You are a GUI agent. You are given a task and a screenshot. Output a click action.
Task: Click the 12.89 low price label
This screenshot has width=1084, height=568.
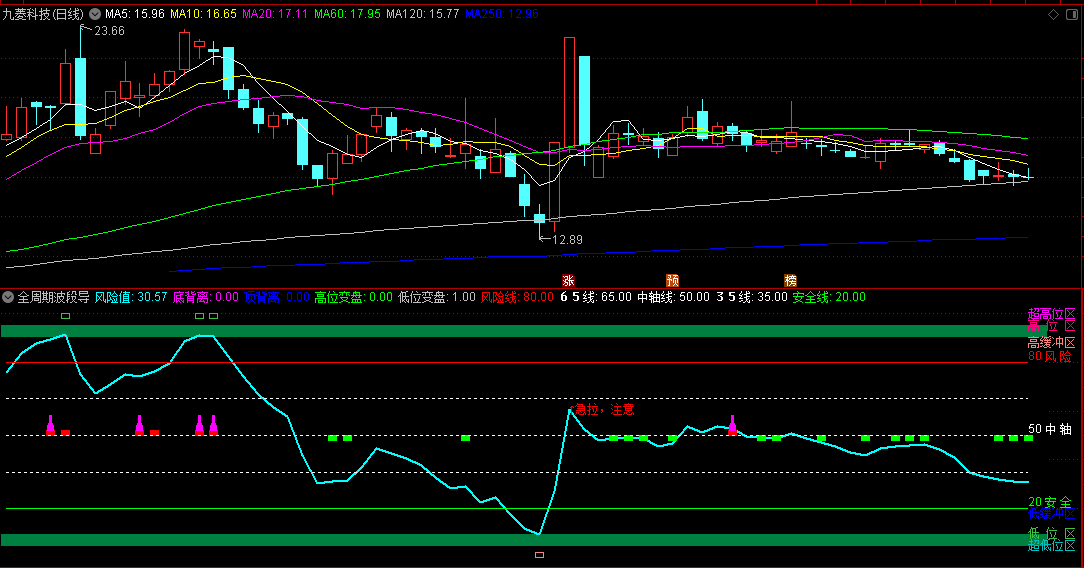pyautogui.click(x=568, y=240)
